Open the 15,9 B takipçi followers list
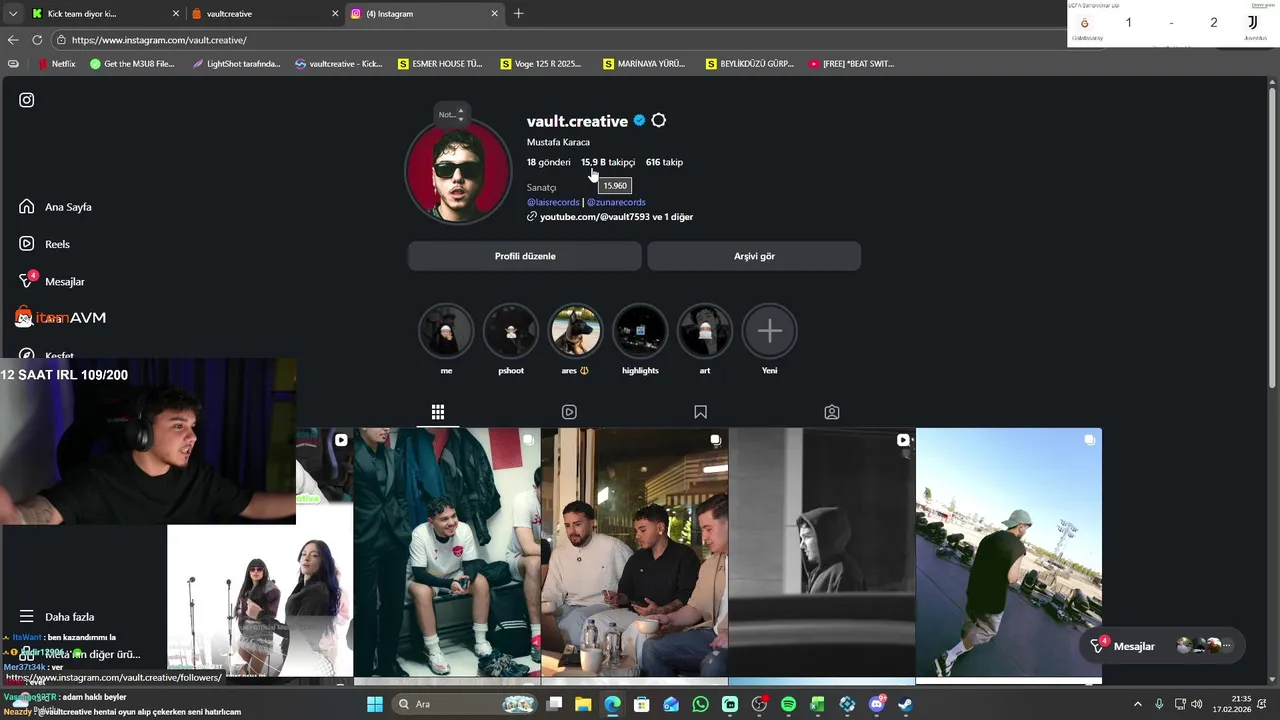The height and width of the screenshot is (720, 1280). [x=608, y=162]
